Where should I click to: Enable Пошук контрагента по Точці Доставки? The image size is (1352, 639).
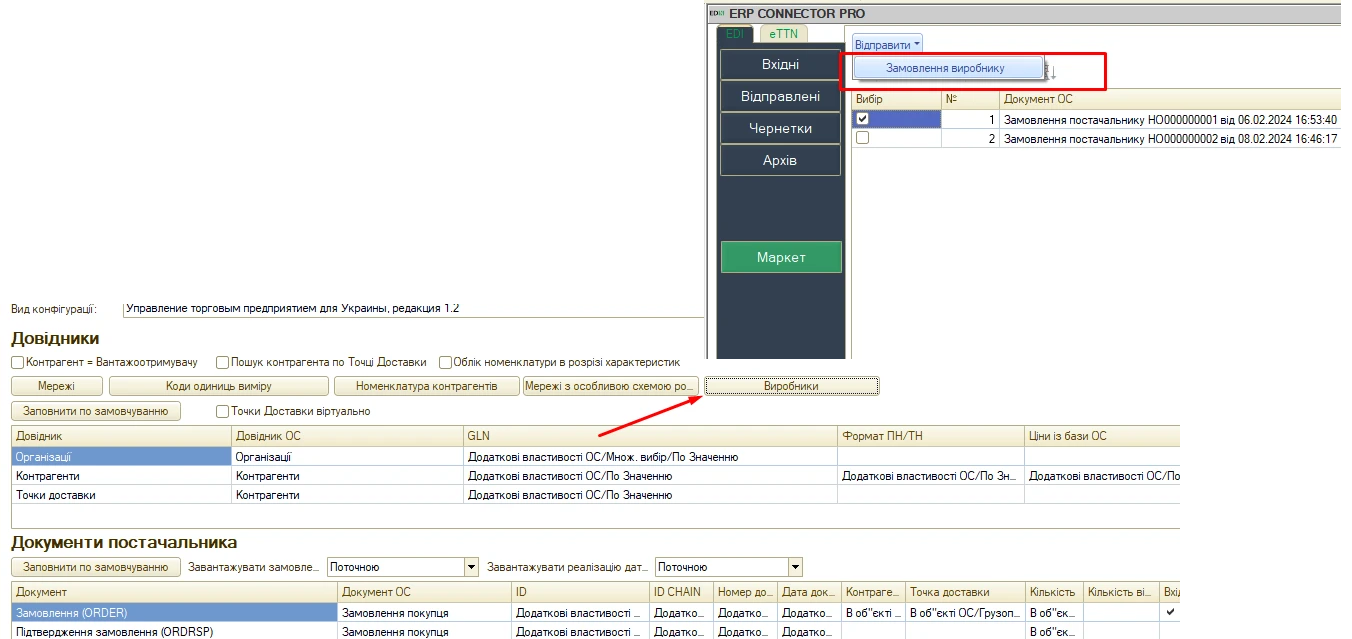pyautogui.click(x=222, y=362)
